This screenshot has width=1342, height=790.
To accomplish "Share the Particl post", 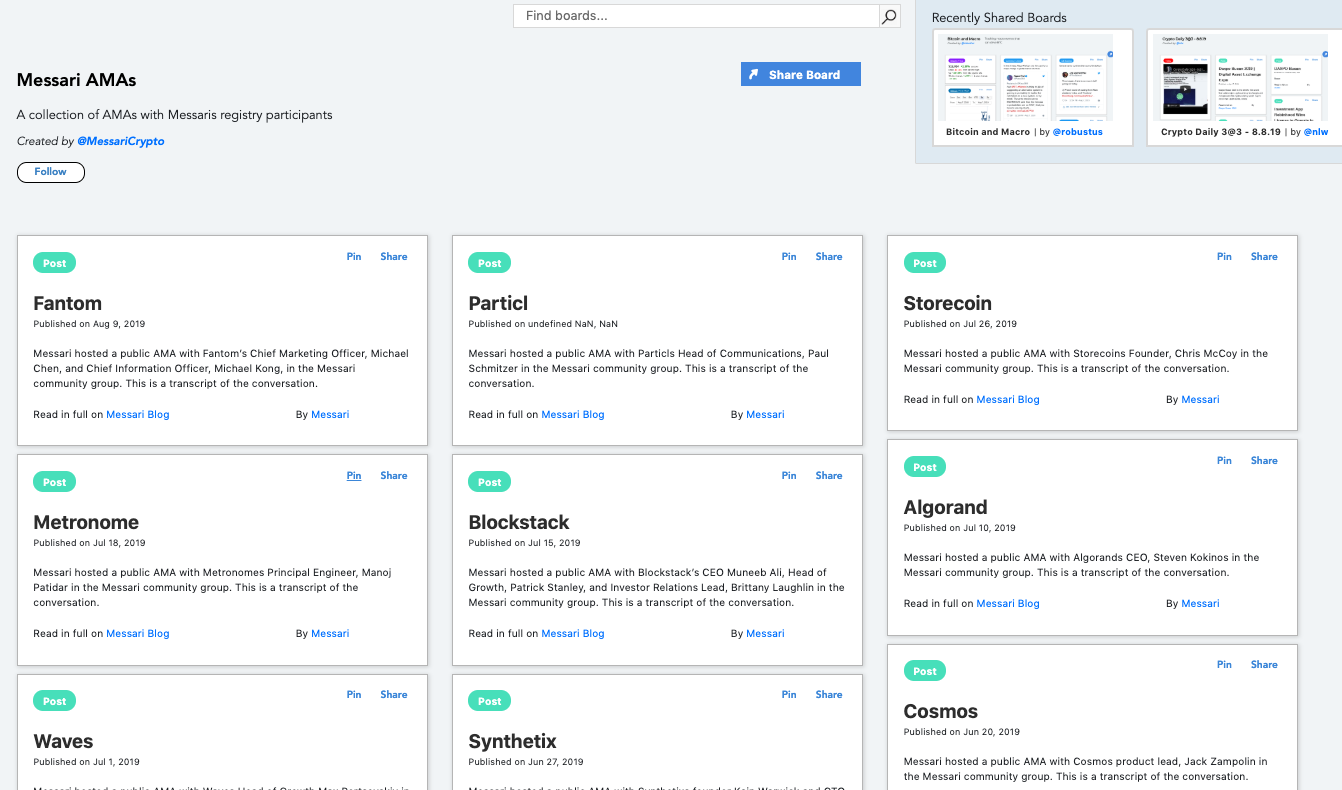I will [x=829, y=257].
